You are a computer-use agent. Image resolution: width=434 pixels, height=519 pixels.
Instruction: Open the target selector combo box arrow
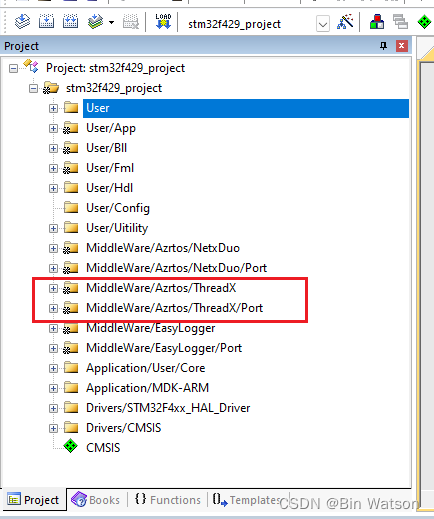click(323, 24)
